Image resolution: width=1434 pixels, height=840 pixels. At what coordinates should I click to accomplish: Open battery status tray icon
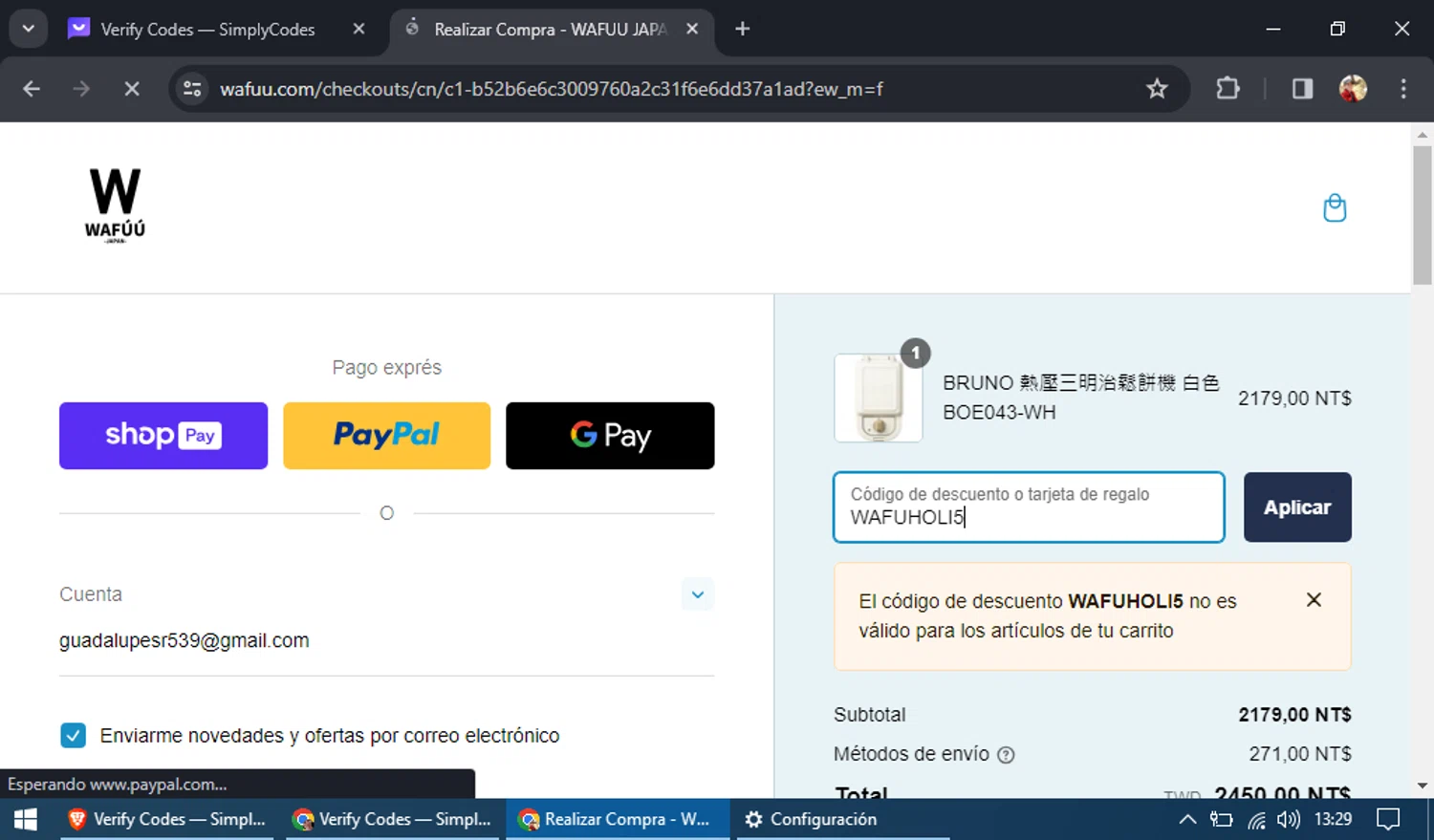coord(1221,819)
